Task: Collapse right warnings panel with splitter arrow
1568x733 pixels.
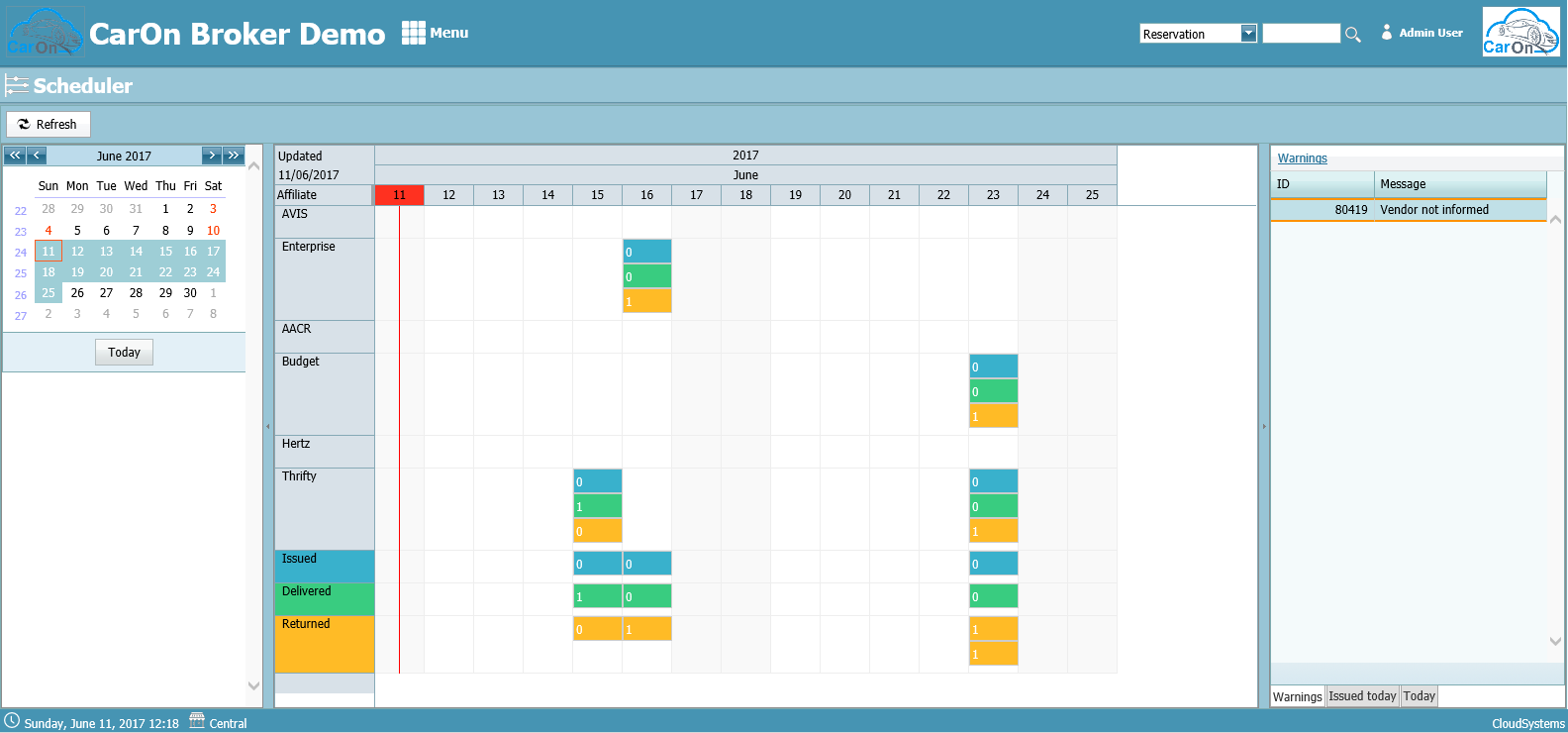Action: pos(1264,427)
